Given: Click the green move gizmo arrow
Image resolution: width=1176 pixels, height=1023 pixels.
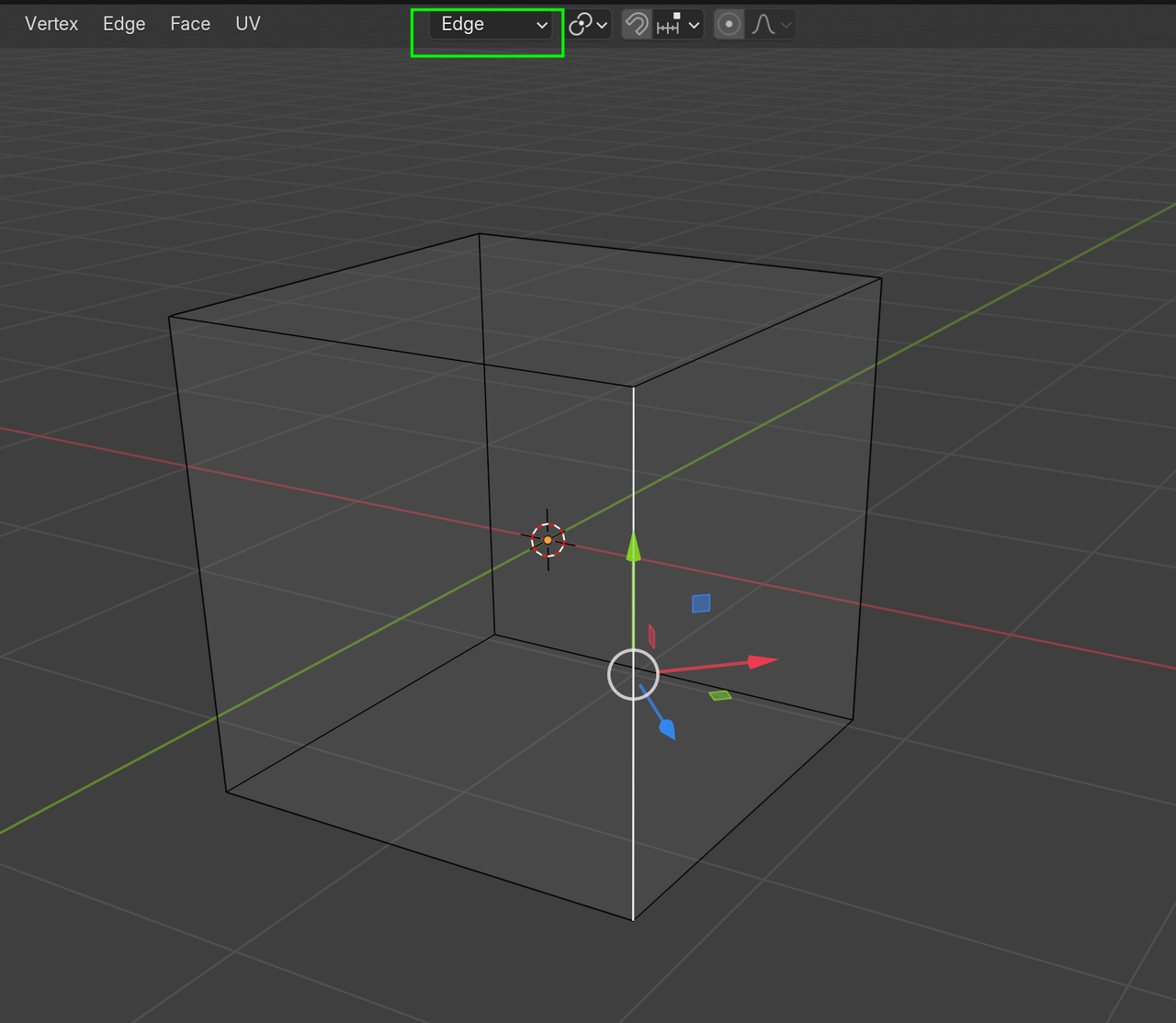Looking at the screenshot, I should tap(633, 547).
